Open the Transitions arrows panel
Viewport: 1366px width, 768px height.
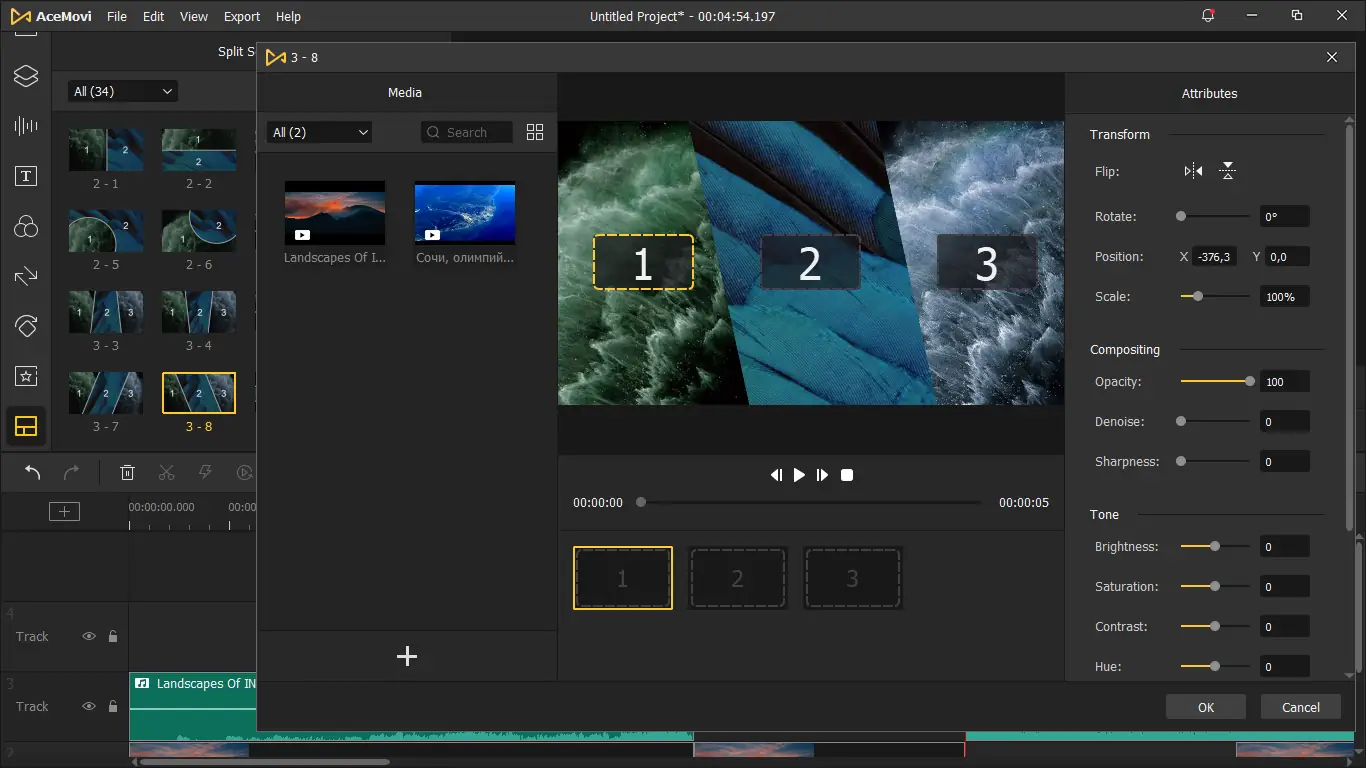coord(26,276)
